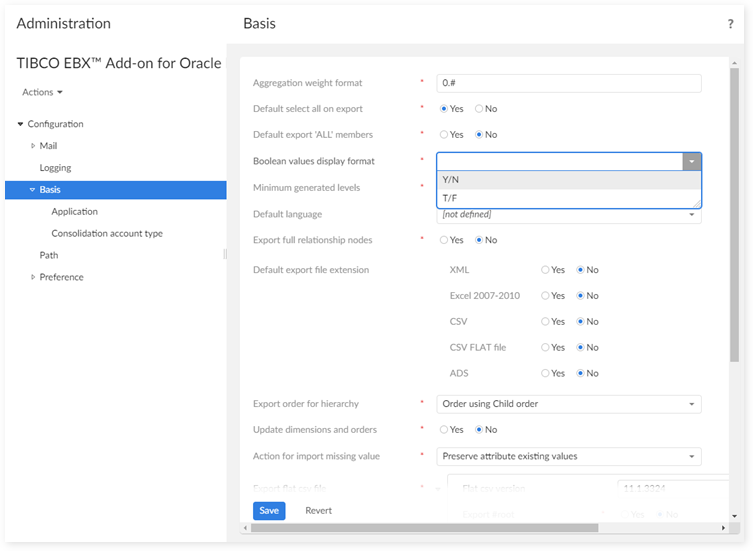Set Default select all on export to No
Screen dimensions: 753x551
[x=480, y=109]
